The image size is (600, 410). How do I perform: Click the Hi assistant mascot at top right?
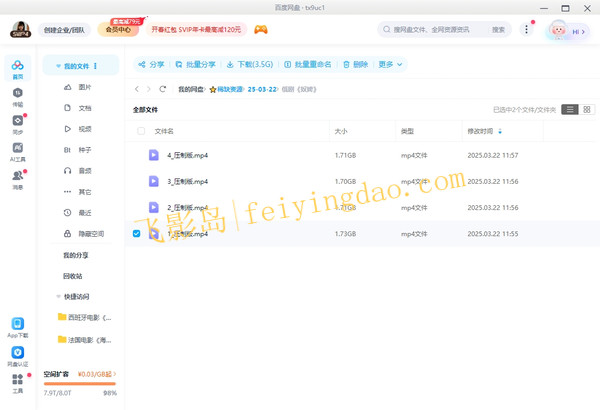pyautogui.click(x=566, y=30)
